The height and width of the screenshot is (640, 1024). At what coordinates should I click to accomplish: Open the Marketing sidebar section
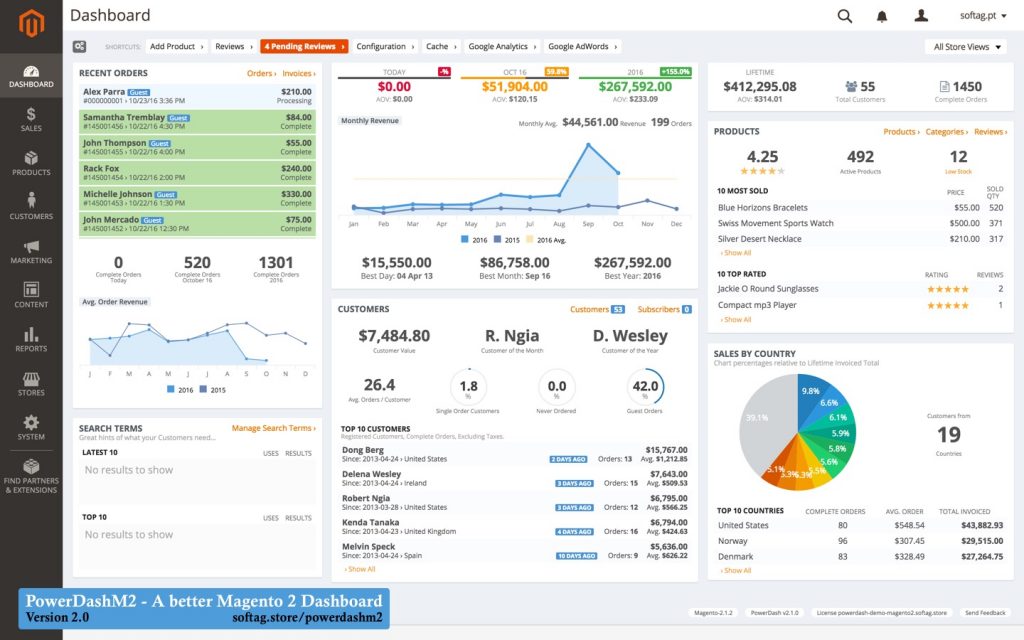pyautogui.click(x=31, y=251)
